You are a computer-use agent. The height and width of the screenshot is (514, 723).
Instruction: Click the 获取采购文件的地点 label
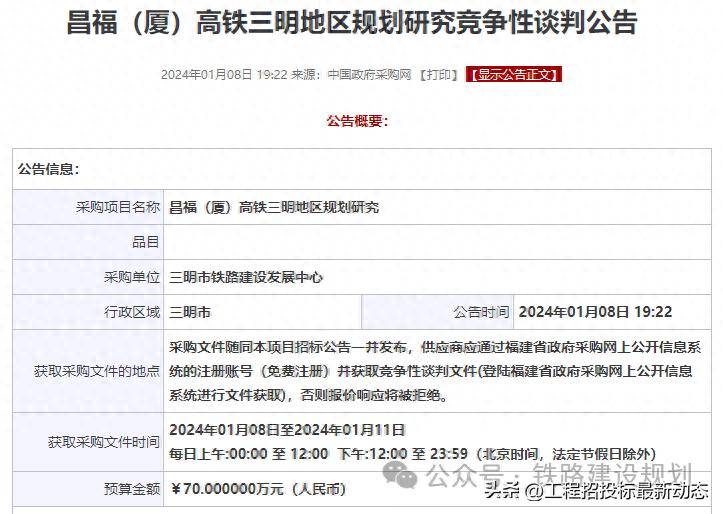tap(96, 371)
